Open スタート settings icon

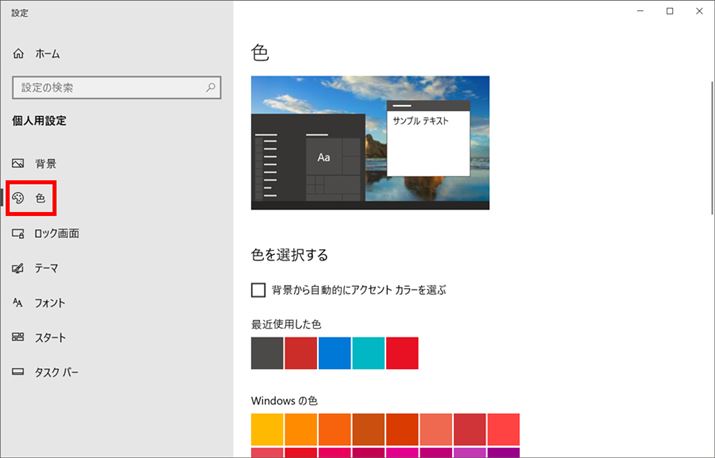point(18,338)
